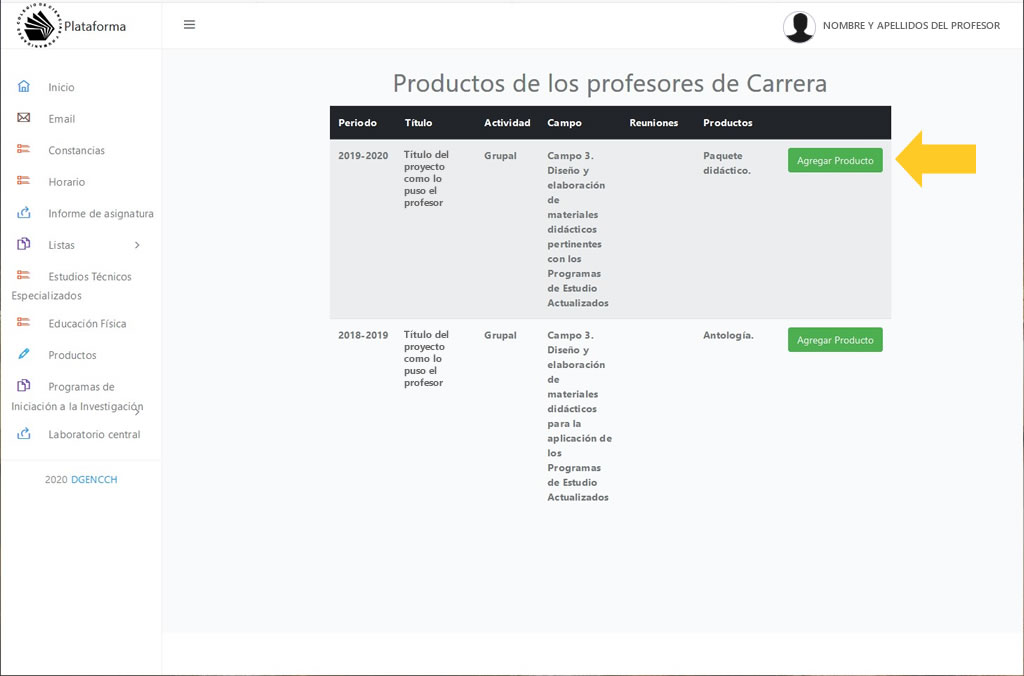Click the Horario list icon

tap(24, 180)
